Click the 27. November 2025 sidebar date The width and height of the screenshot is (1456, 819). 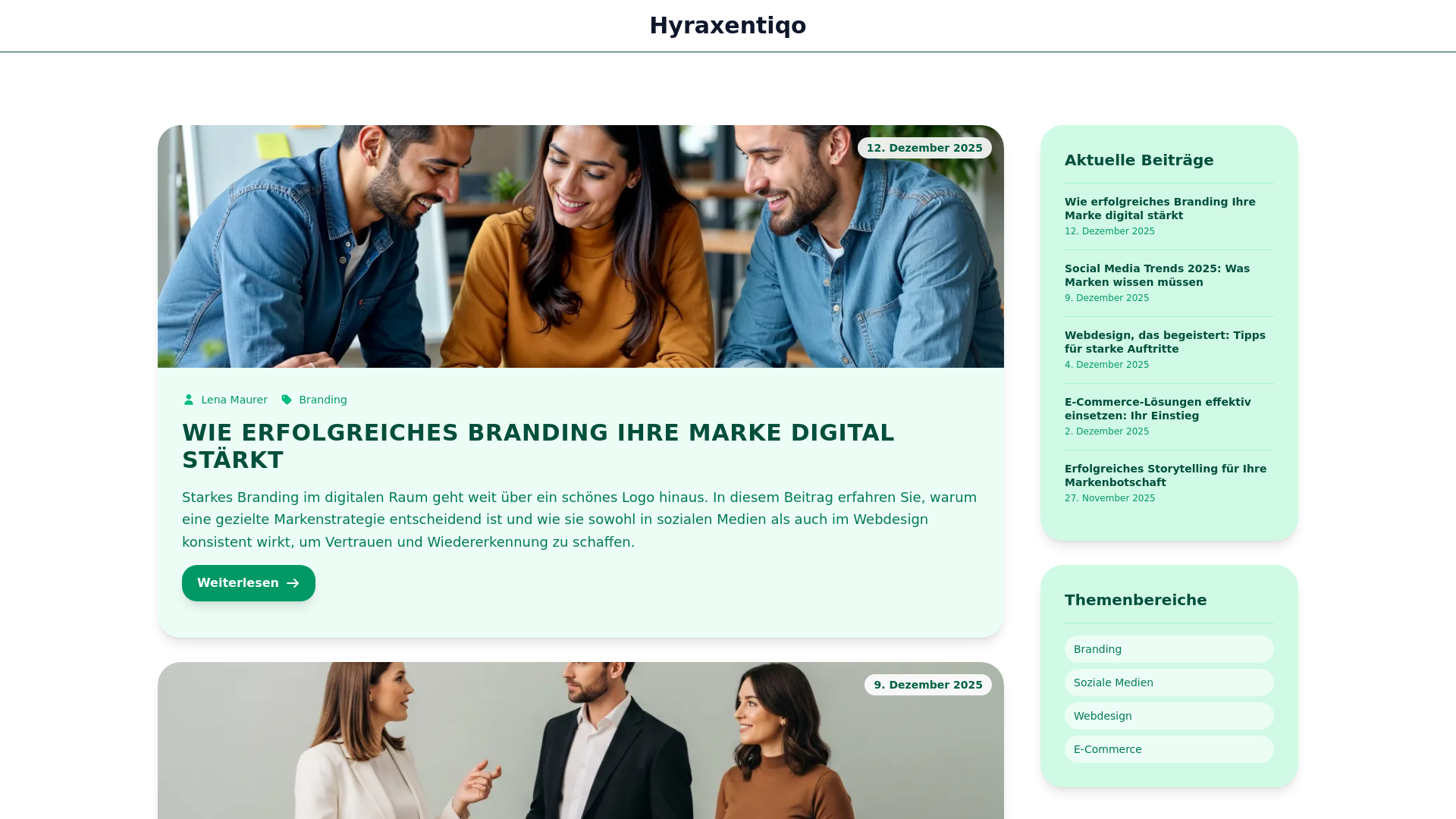1109,498
